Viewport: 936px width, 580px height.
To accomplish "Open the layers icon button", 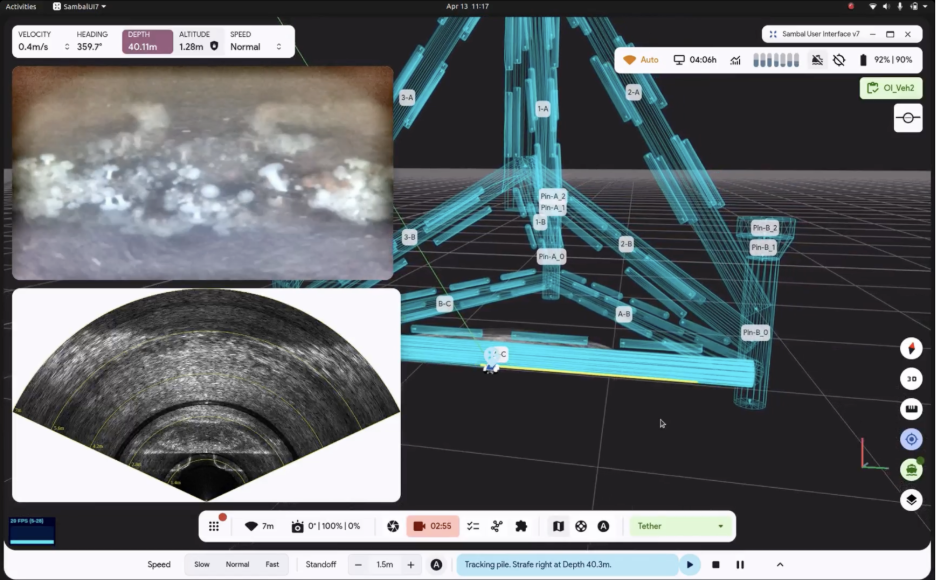I will click(912, 499).
